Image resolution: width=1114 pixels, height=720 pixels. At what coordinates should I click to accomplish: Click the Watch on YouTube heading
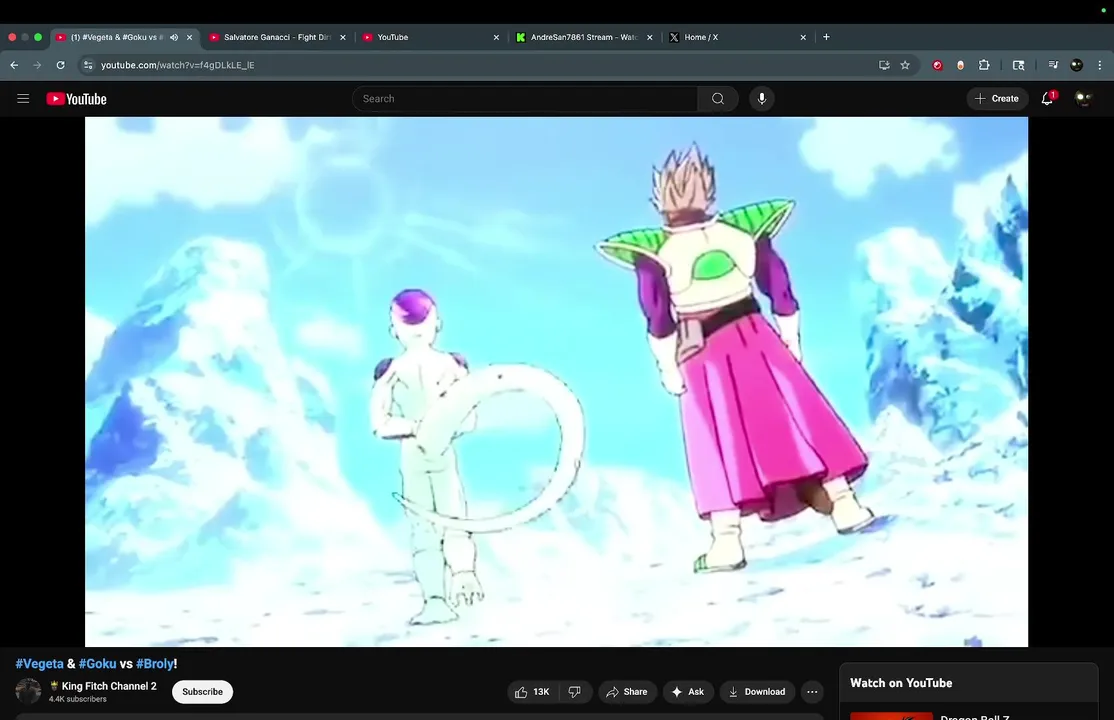click(901, 683)
